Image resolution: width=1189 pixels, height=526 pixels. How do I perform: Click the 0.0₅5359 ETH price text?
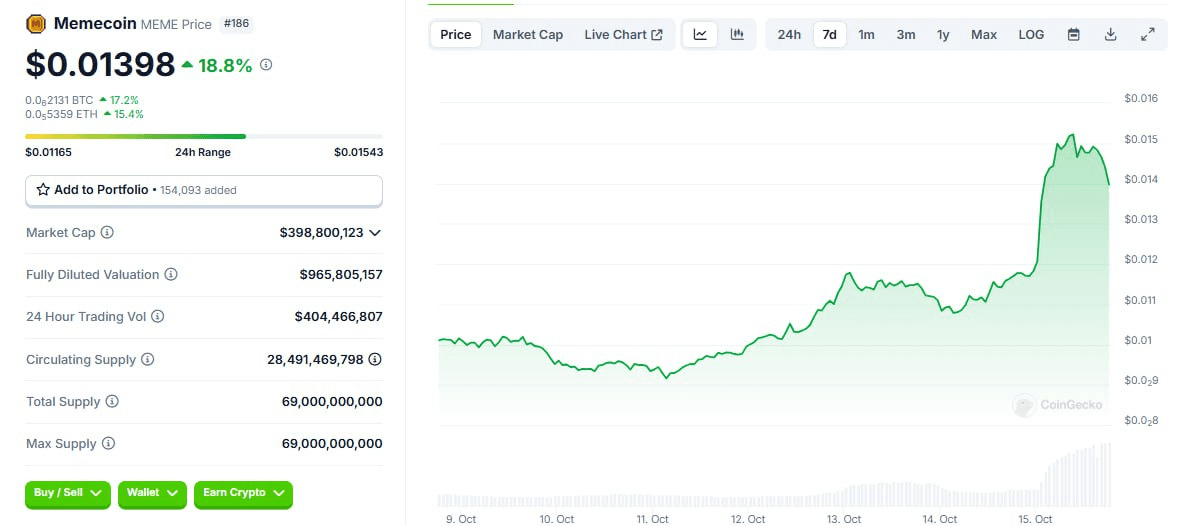pos(61,114)
